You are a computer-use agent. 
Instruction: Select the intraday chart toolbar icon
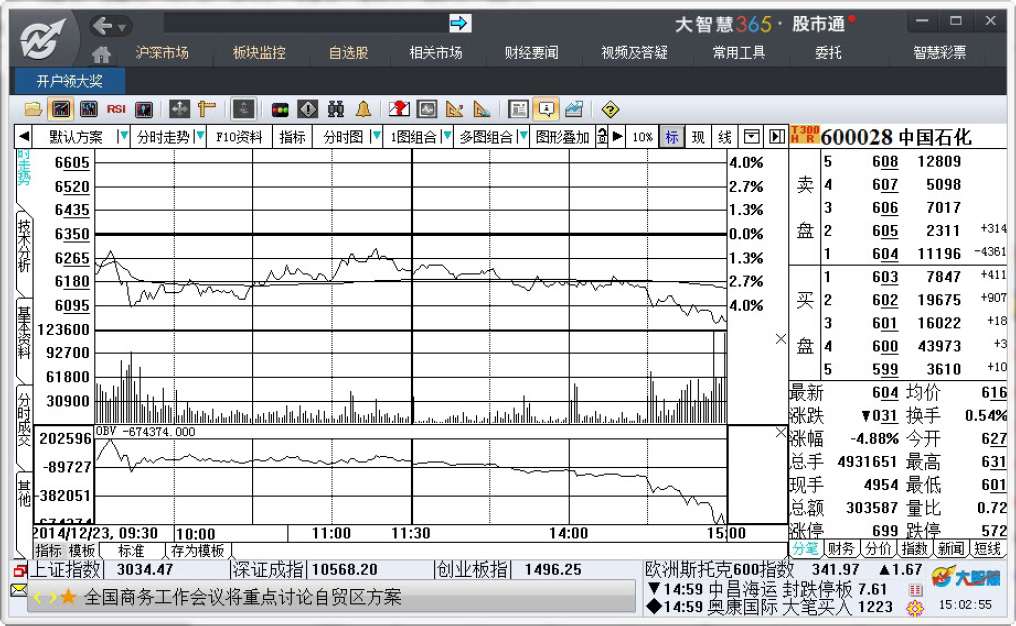click(61, 109)
